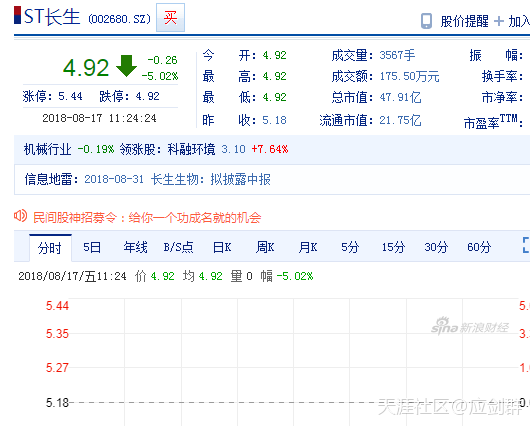Click the 长生生物: 拟披露中报 news link
The height and width of the screenshot is (426, 530).
[211, 179]
